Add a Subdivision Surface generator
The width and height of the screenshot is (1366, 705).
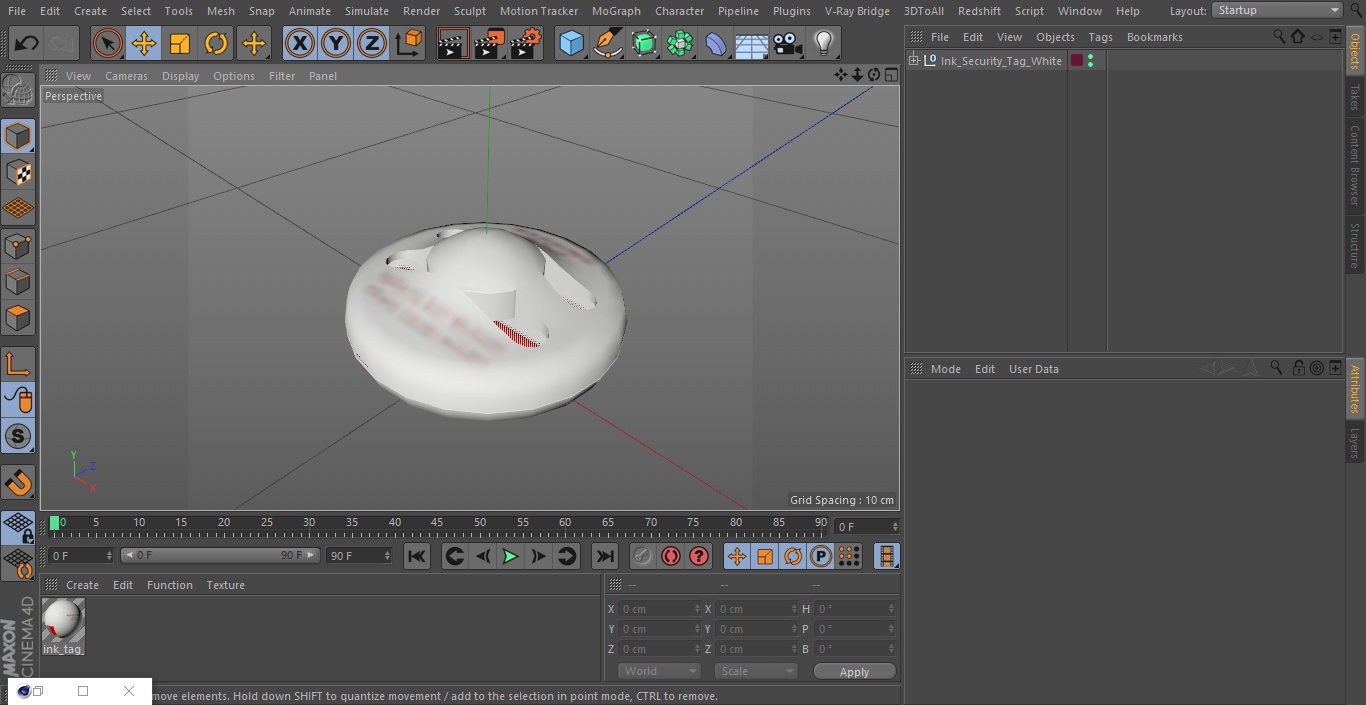644,44
